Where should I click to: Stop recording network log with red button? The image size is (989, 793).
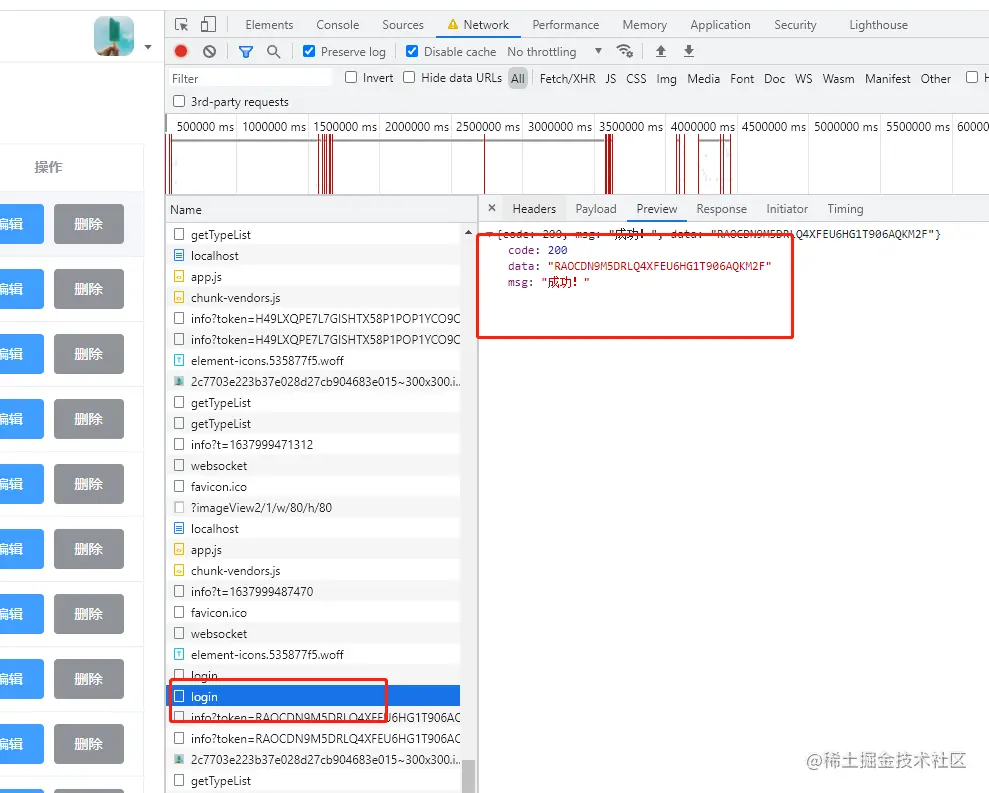point(181,51)
